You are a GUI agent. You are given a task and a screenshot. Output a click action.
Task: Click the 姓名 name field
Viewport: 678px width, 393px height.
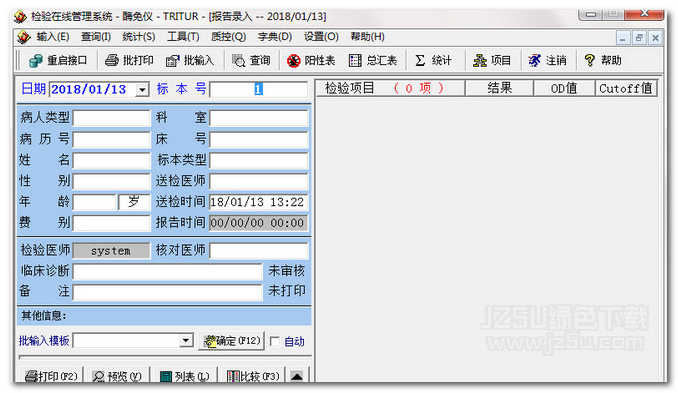pyautogui.click(x=112, y=160)
